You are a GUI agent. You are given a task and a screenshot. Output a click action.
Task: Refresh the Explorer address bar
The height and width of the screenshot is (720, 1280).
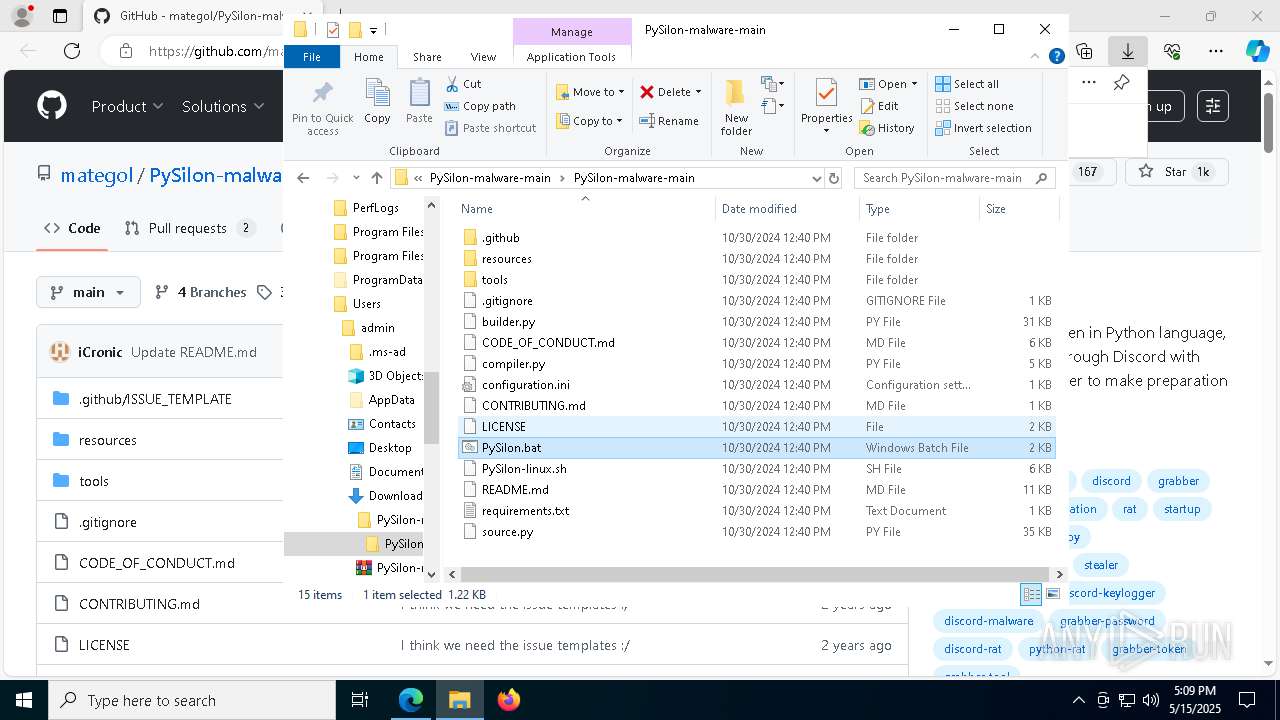(x=834, y=178)
